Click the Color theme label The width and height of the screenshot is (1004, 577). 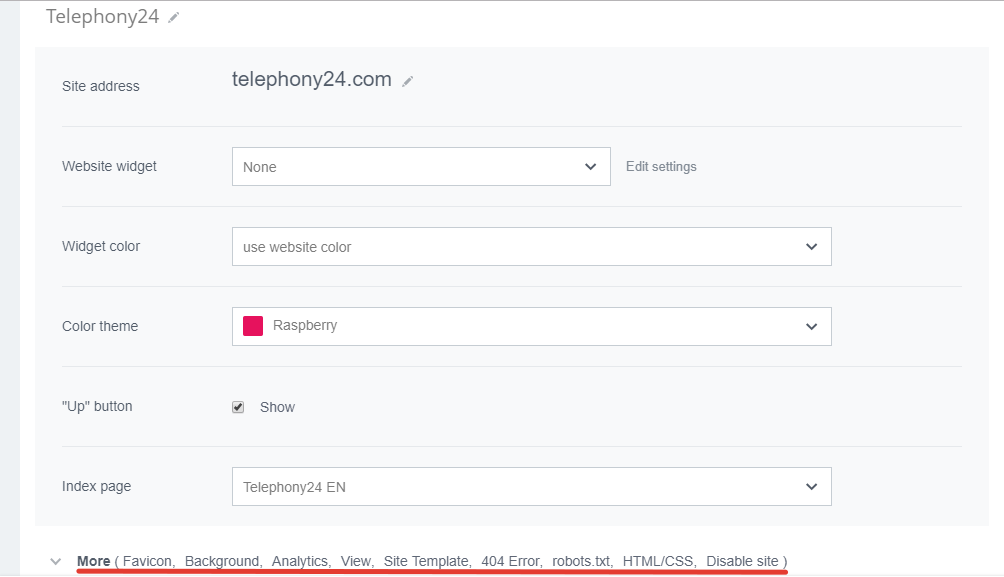coord(100,327)
